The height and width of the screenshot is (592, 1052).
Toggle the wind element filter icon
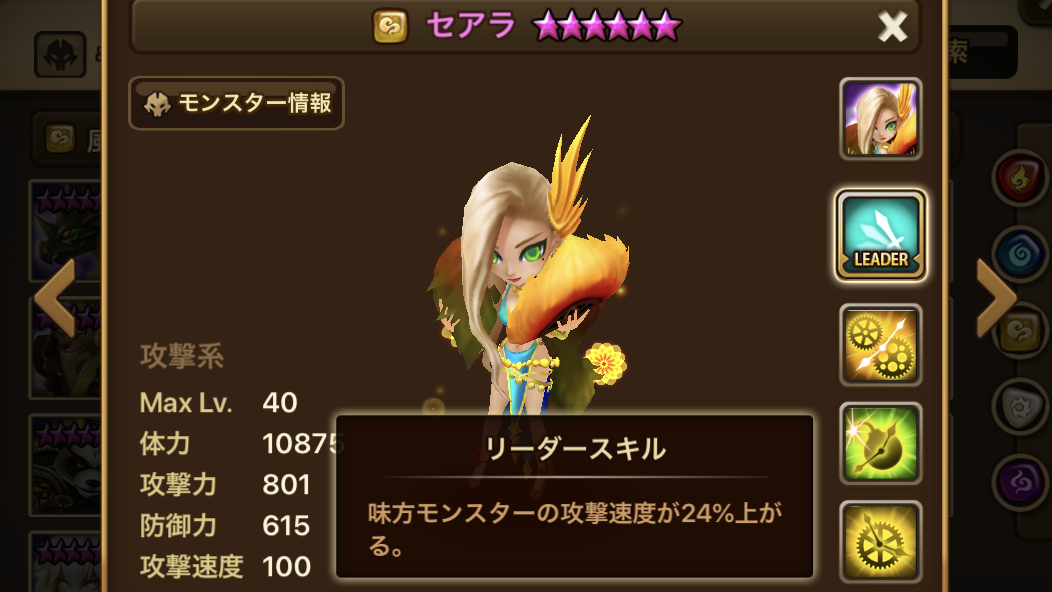(x=1020, y=330)
